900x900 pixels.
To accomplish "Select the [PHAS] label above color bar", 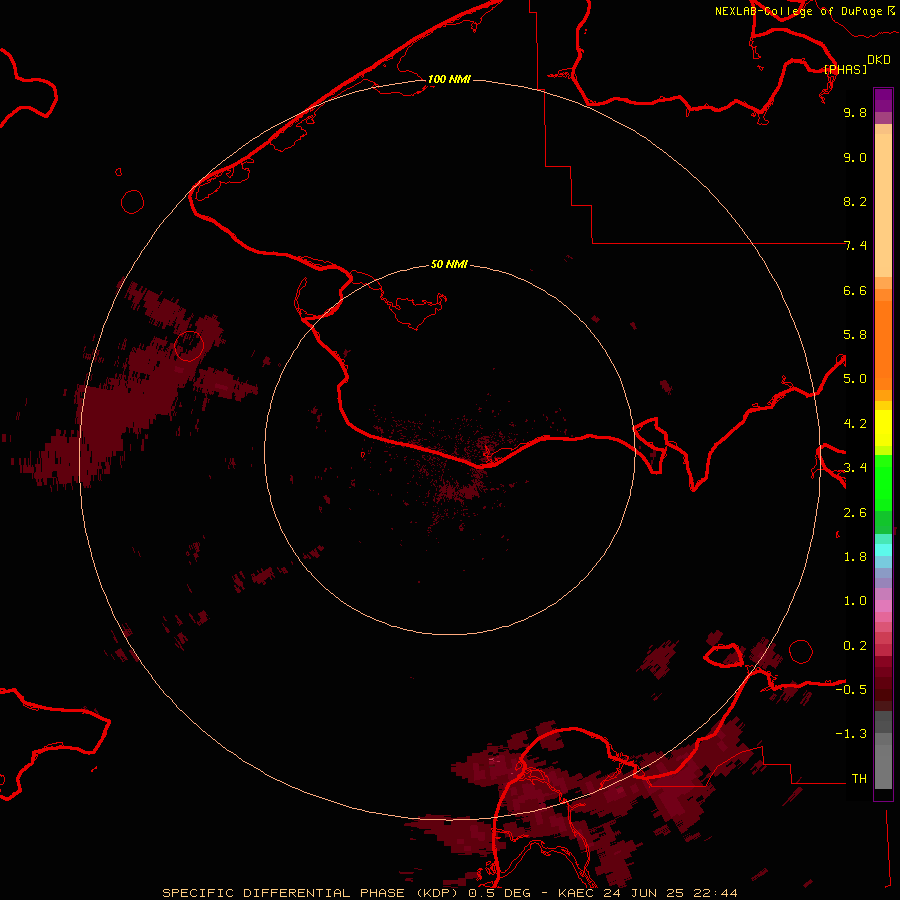I will pos(845,69).
